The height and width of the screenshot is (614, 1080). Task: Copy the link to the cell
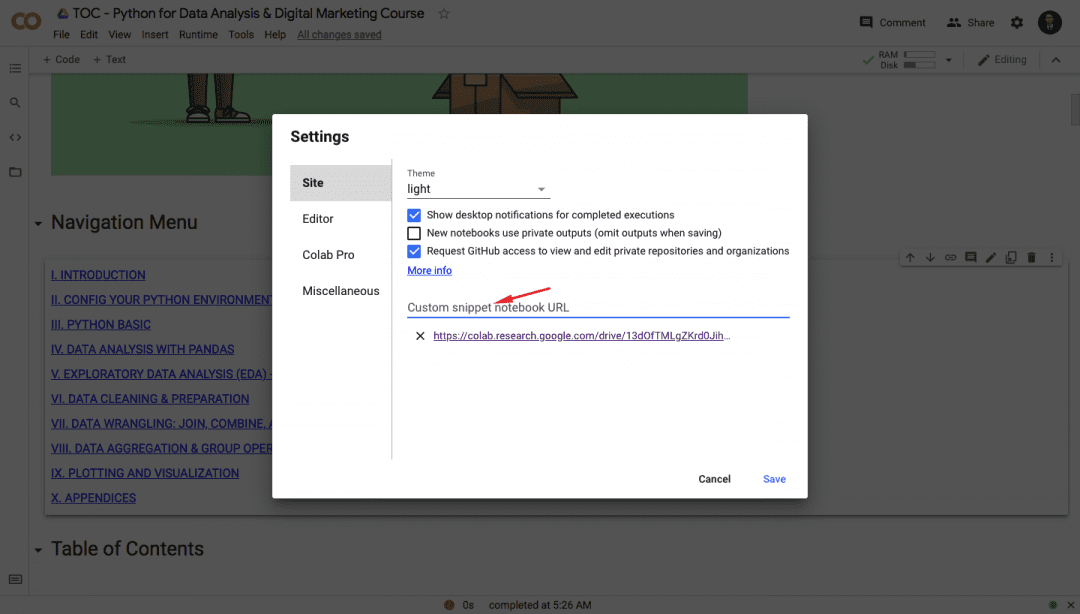950,257
